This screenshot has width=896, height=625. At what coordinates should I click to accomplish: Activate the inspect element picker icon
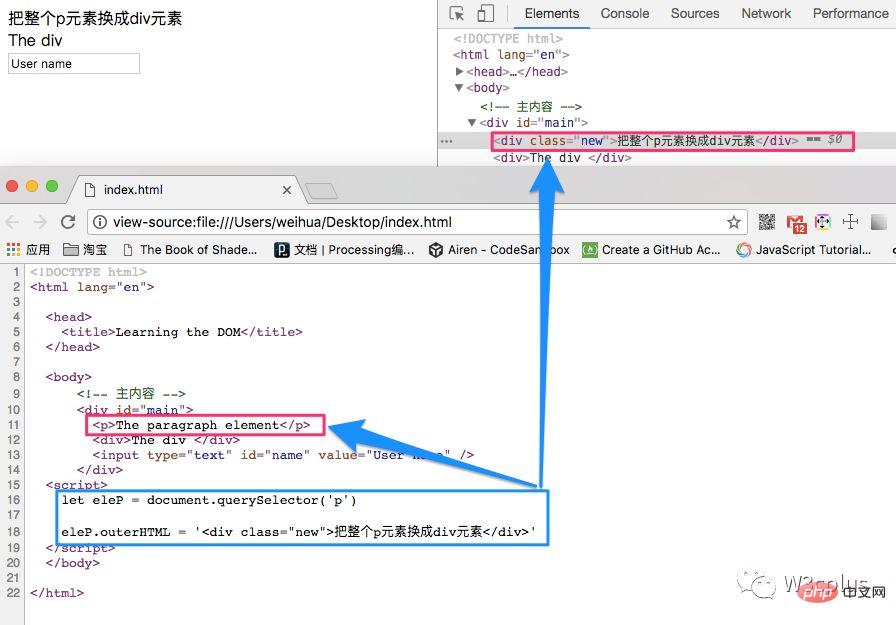[x=457, y=13]
